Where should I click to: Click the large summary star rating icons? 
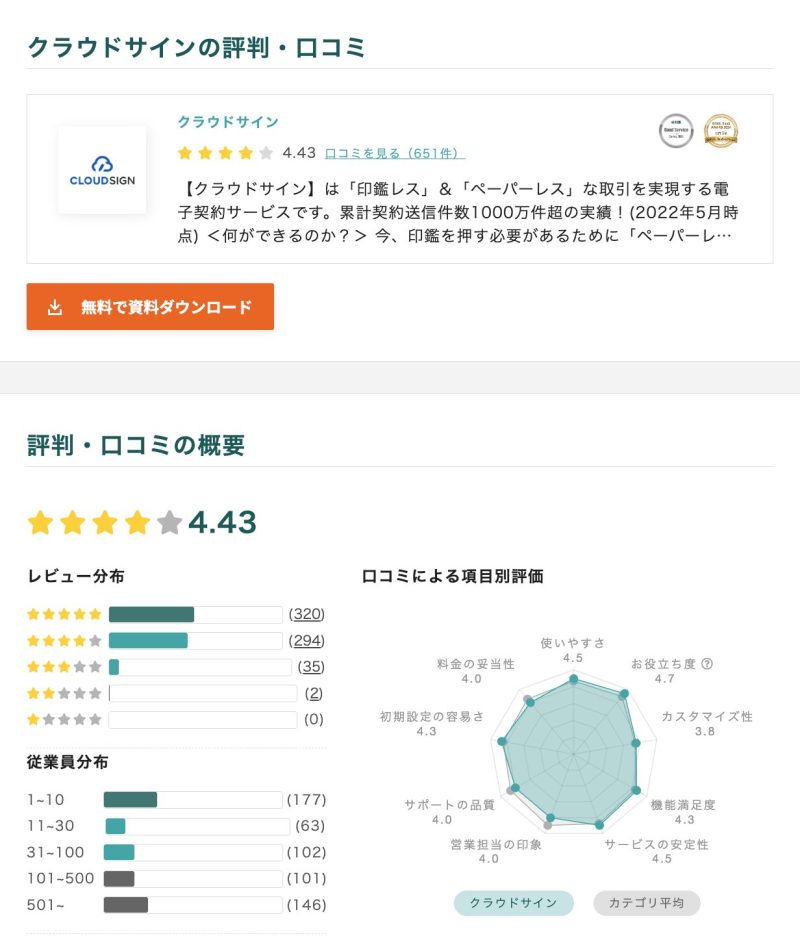tap(104, 522)
